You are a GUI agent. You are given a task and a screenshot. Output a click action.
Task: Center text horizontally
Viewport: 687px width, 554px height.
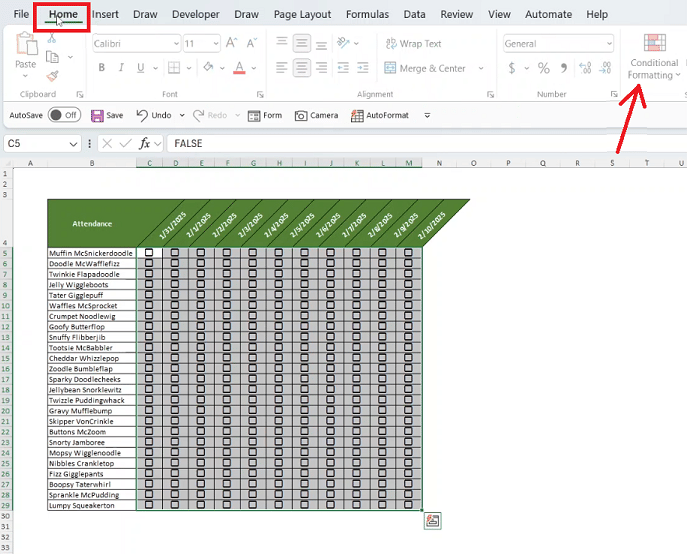[x=301, y=67]
